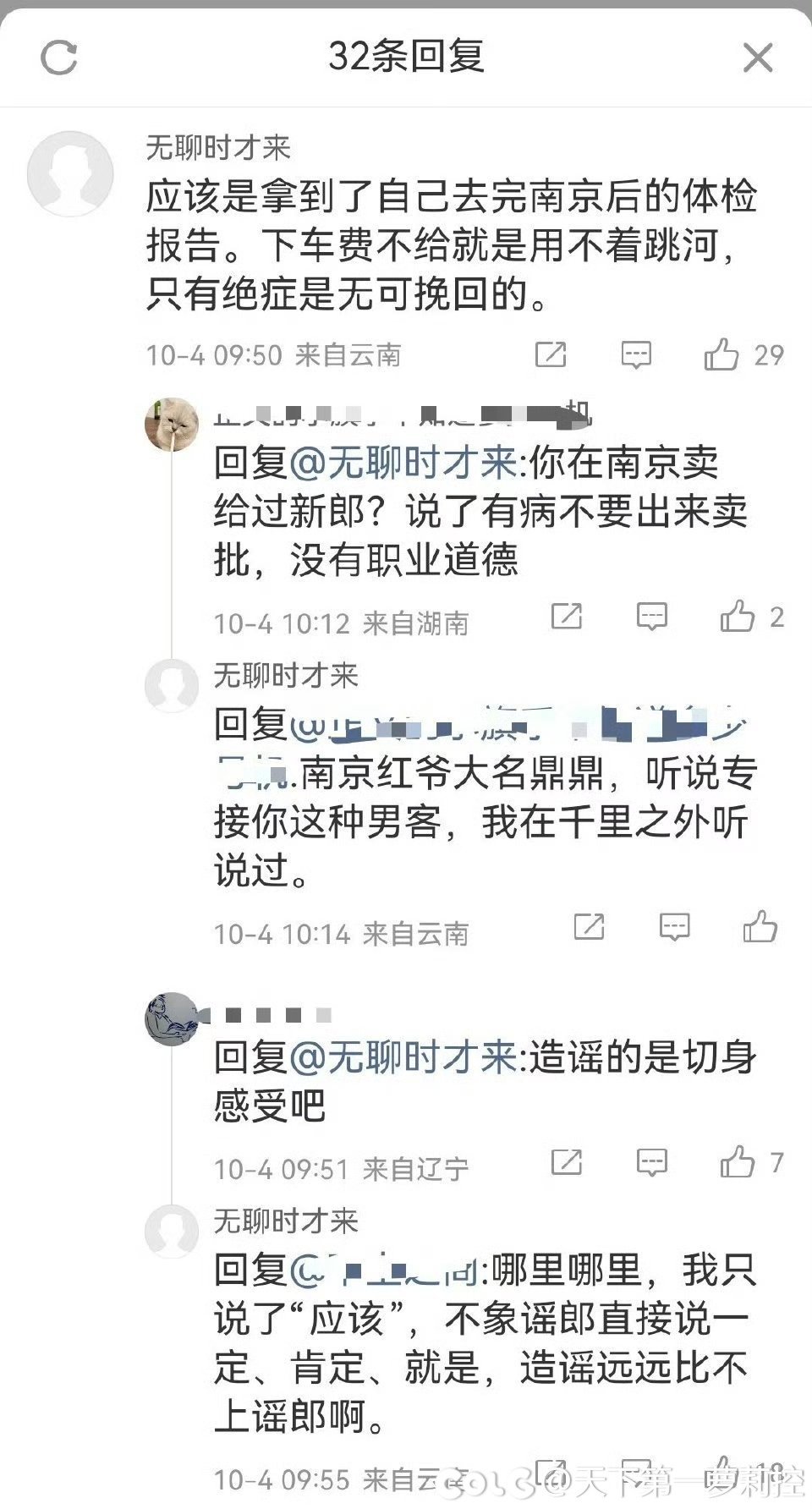Viewport: 812px width, 1509px height.
Task: Comment on the 10-4 09:51 辽宁 reply
Action: [651, 1161]
